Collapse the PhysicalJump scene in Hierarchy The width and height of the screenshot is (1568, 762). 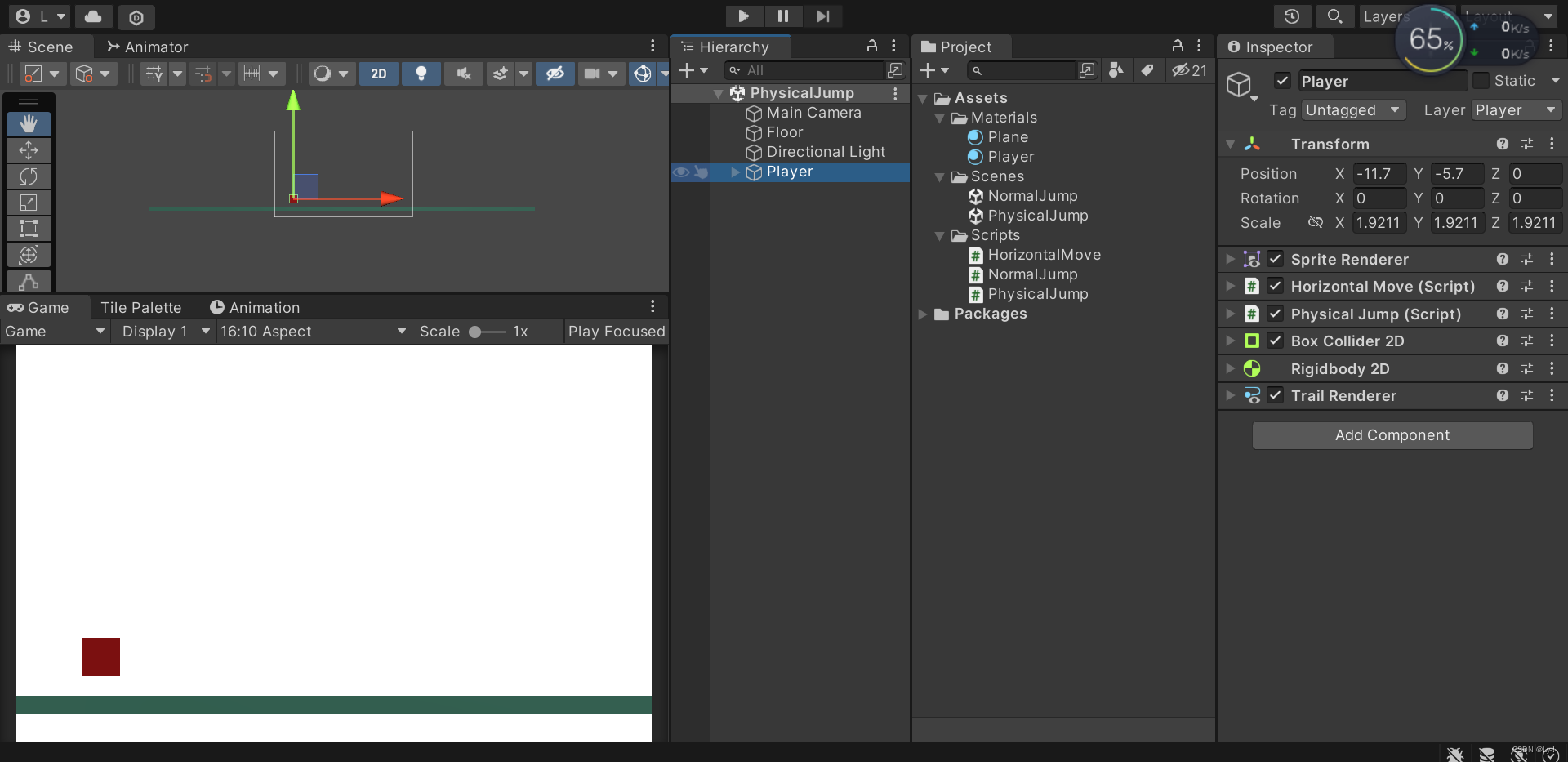click(x=718, y=94)
